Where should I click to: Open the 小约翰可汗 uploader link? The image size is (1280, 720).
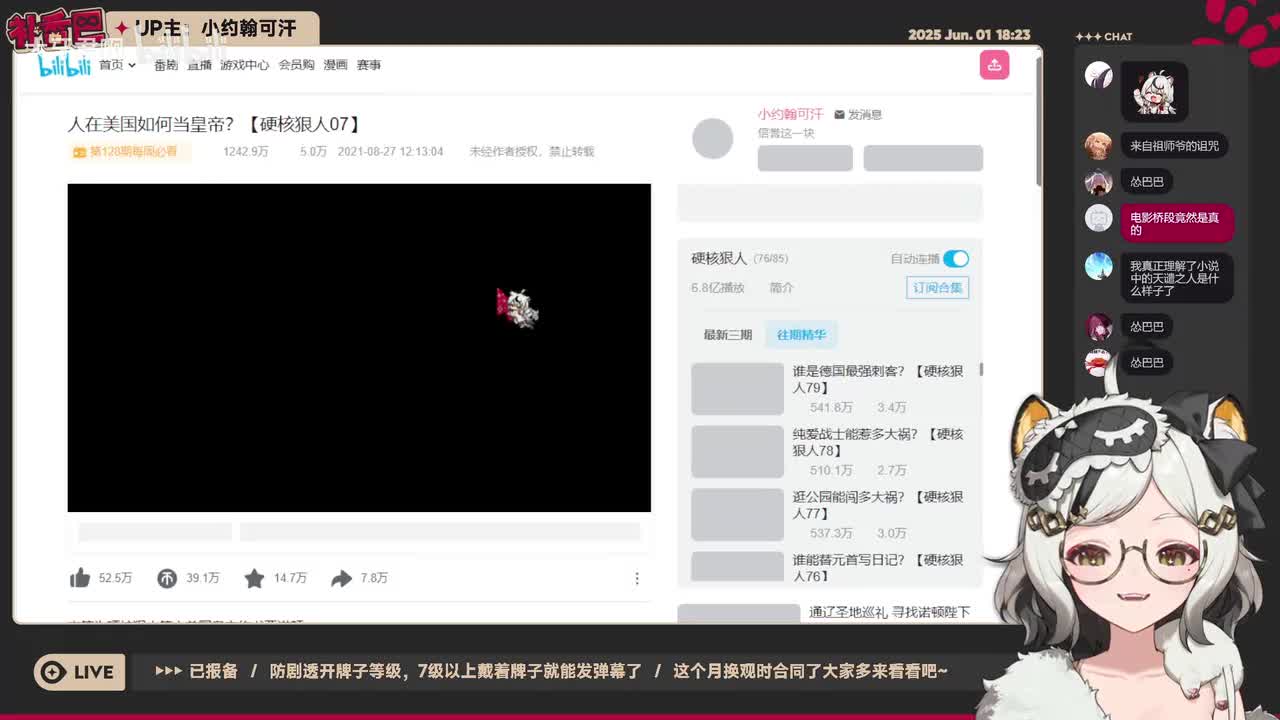790,114
